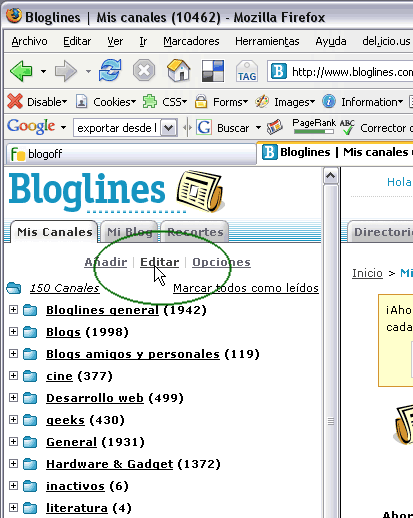Expand the cine folder
The image size is (413, 518).
click(x=13, y=375)
